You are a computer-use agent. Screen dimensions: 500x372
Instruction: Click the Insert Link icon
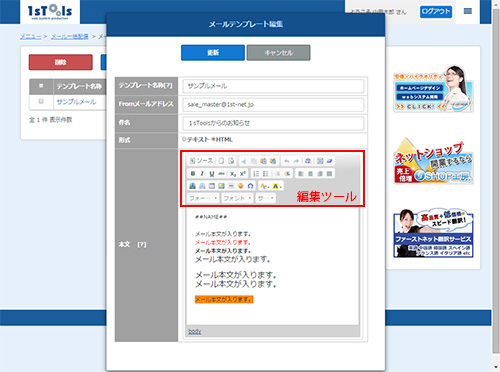click(193, 186)
